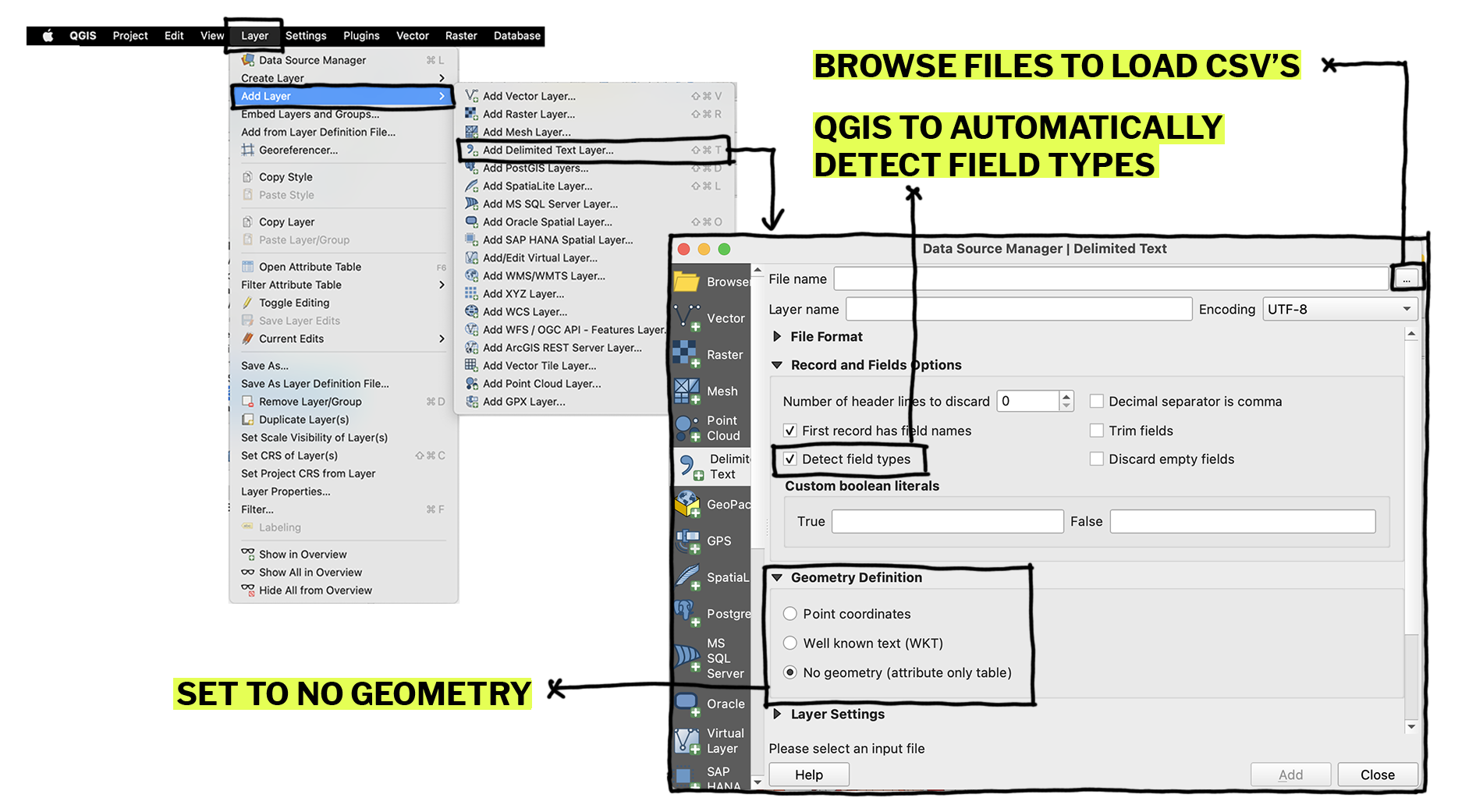Select the Point Cloud source icon
This screenshot has width=1476, height=812.
coord(687,427)
